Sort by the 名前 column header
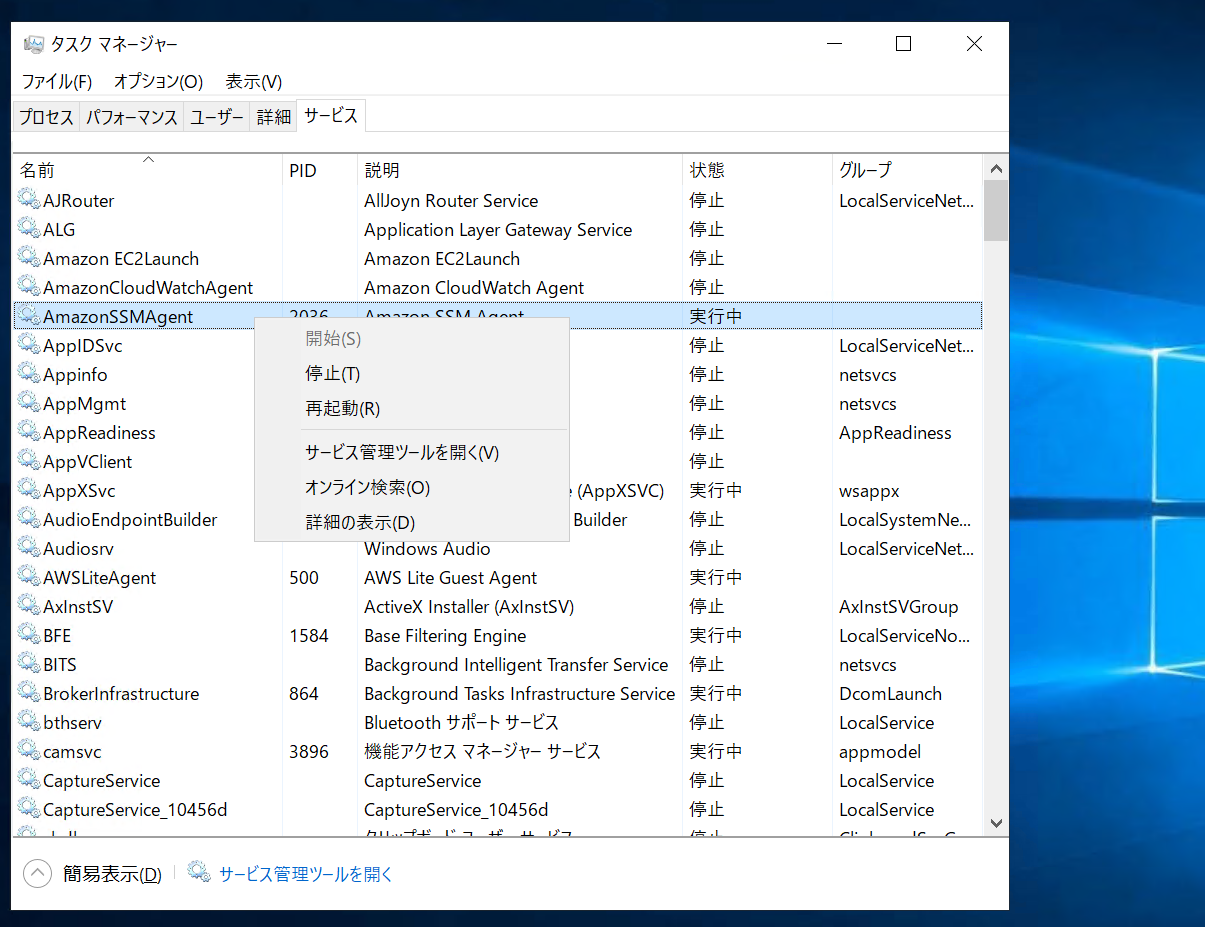Screen dimensions: 1205x927 pyautogui.click(x=148, y=170)
